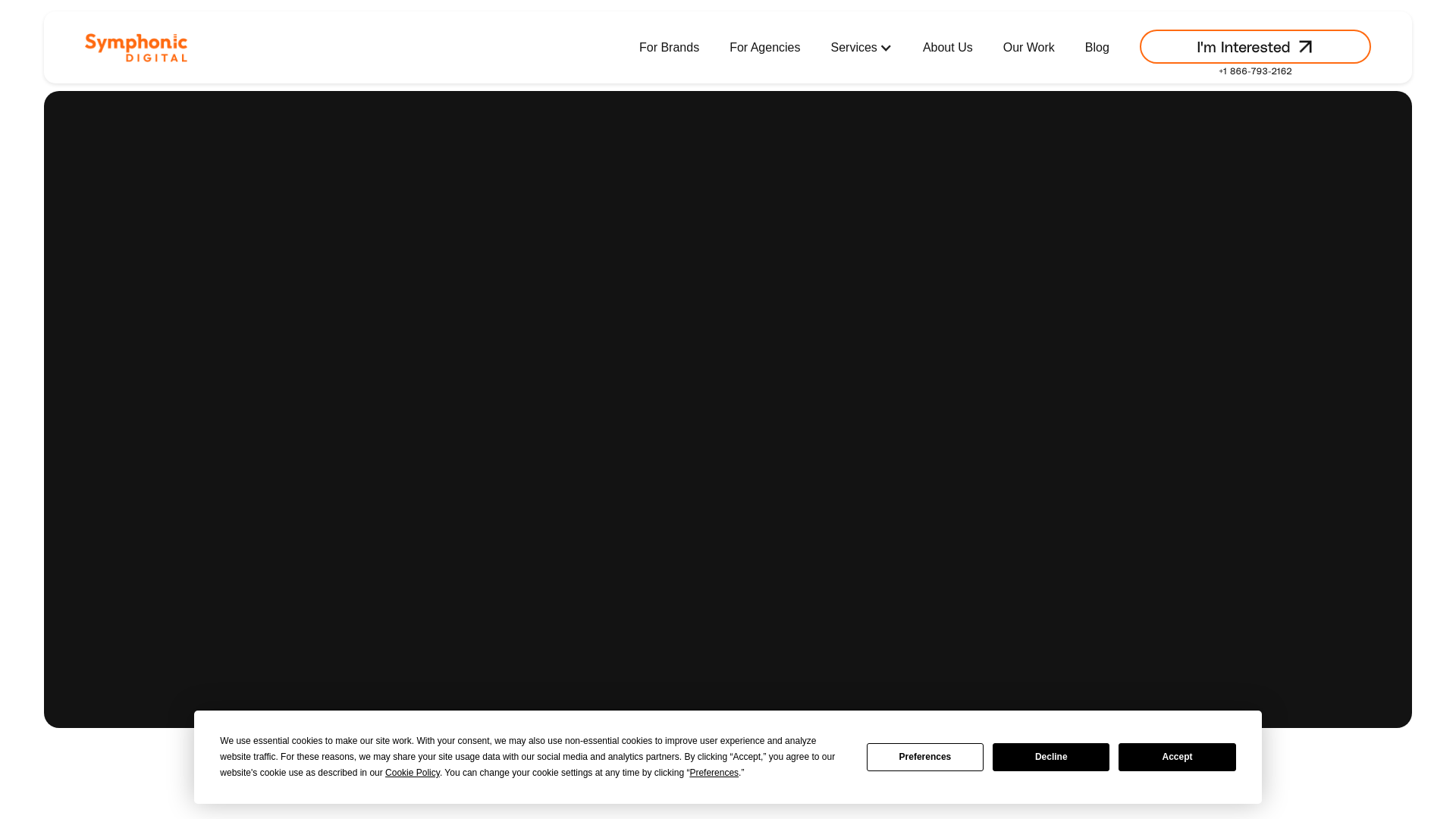The image size is (1456, 819).
Task: Click the I'm Interested button
Action: point(1254,46)
